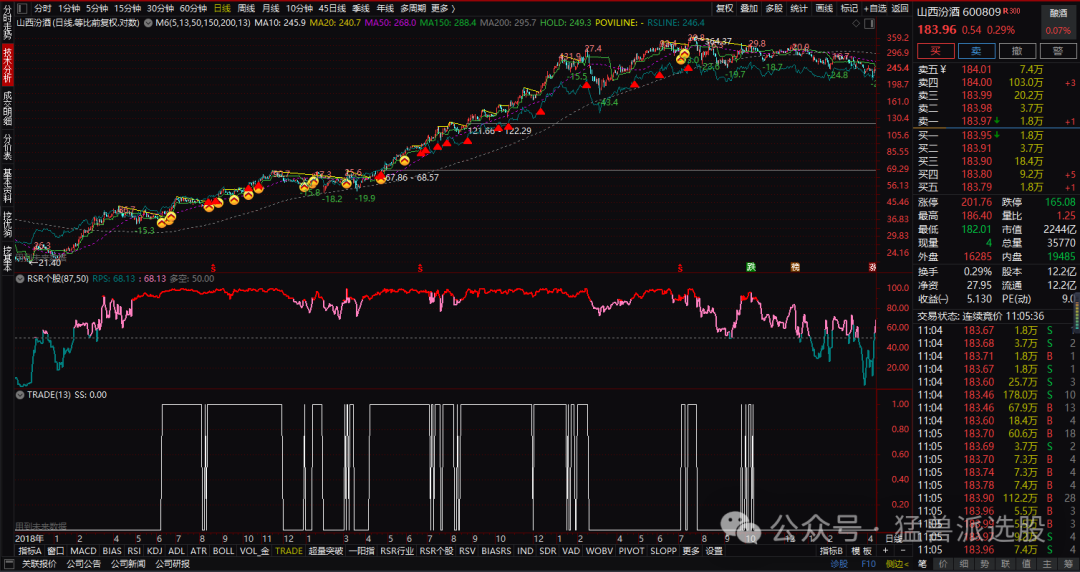Click the orange event marker under chart axis

[795, 267]
